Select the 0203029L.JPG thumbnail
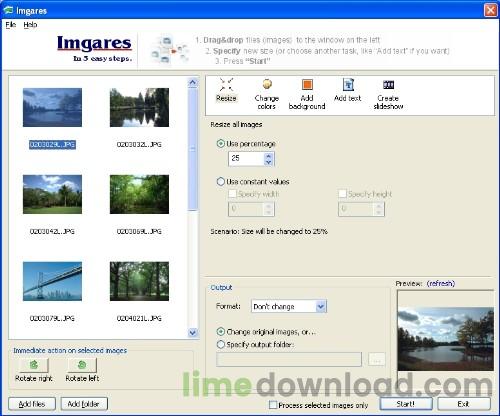Screen dimensions: 500x416 [x=52, y=107]
